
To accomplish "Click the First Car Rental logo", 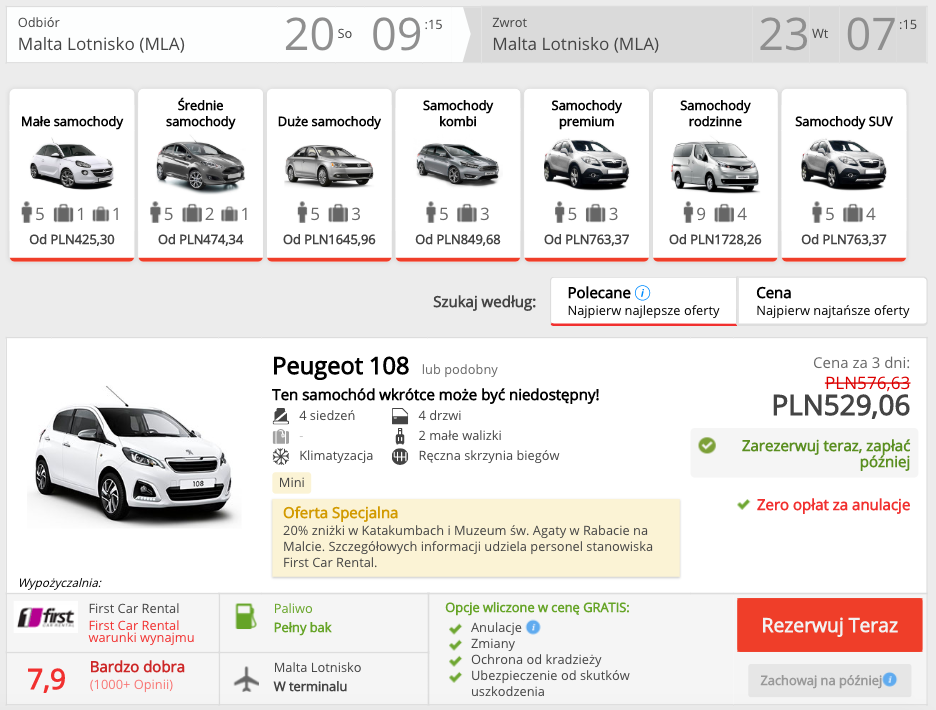I will [x=46, y=617].
